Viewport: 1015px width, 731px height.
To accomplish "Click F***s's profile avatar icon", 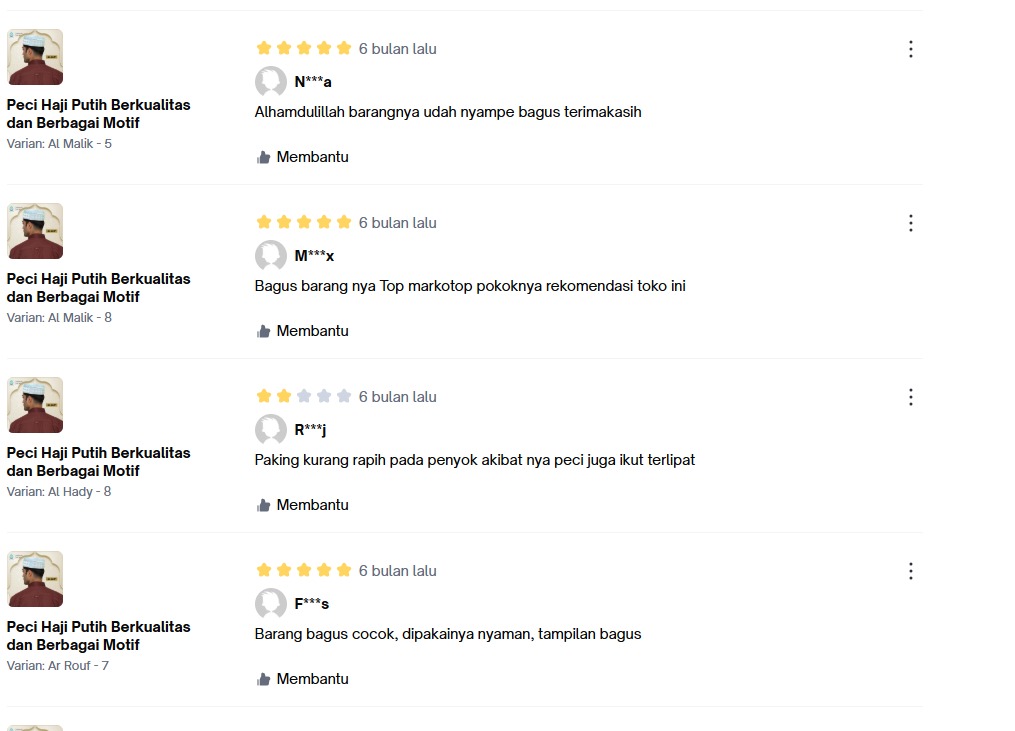I will click(x=270, y=604).
